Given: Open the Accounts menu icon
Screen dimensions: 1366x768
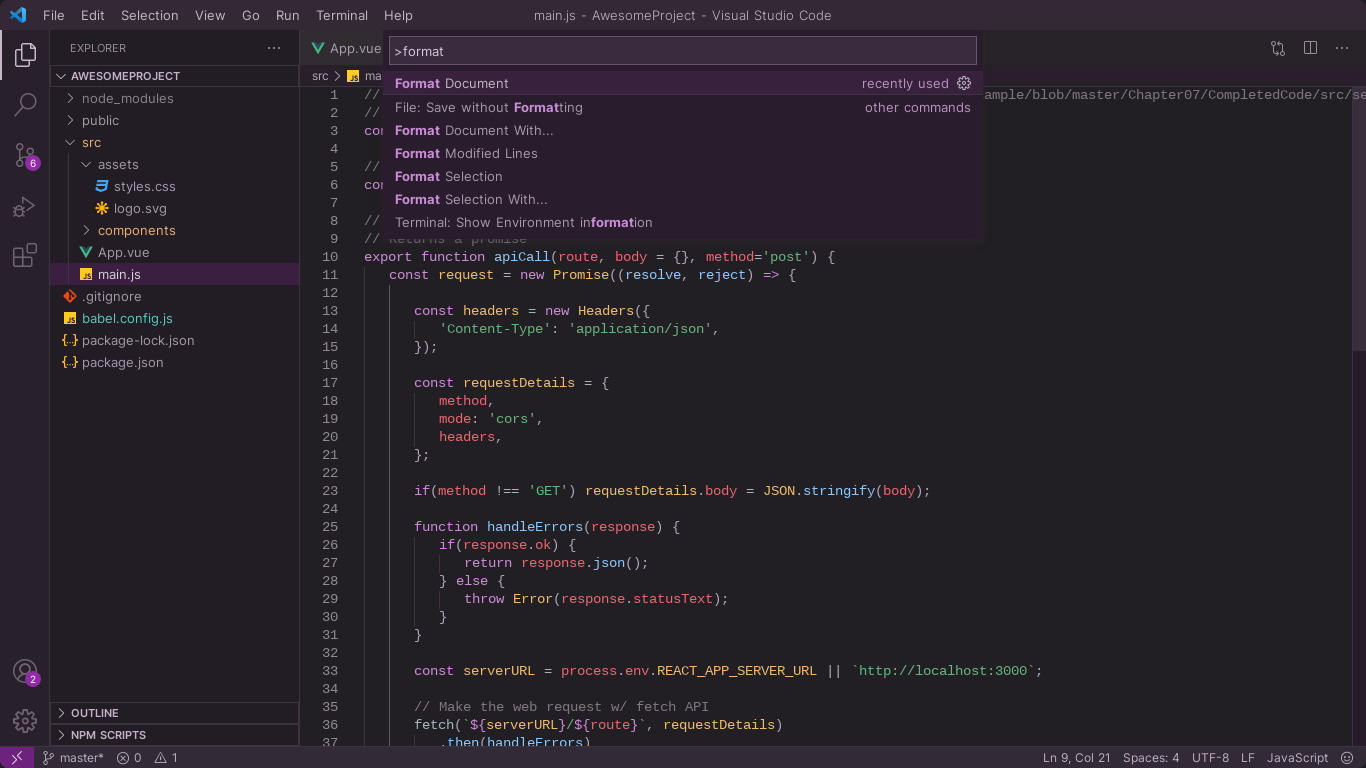Looking at the screenshot, I should (25, 672).
